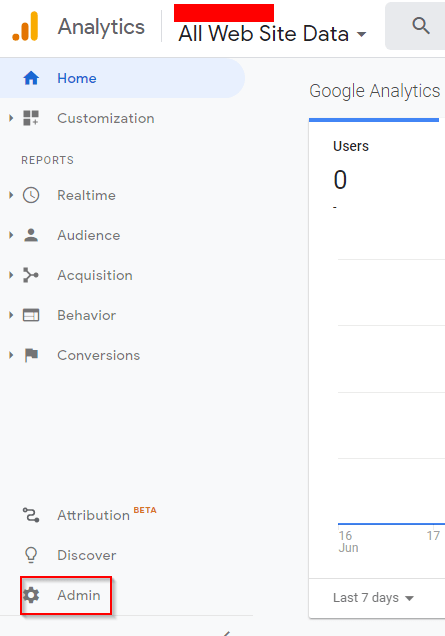Select the Users metric tab
The height and width of the screenshot is (636, 445).
[x=351, y=146]
